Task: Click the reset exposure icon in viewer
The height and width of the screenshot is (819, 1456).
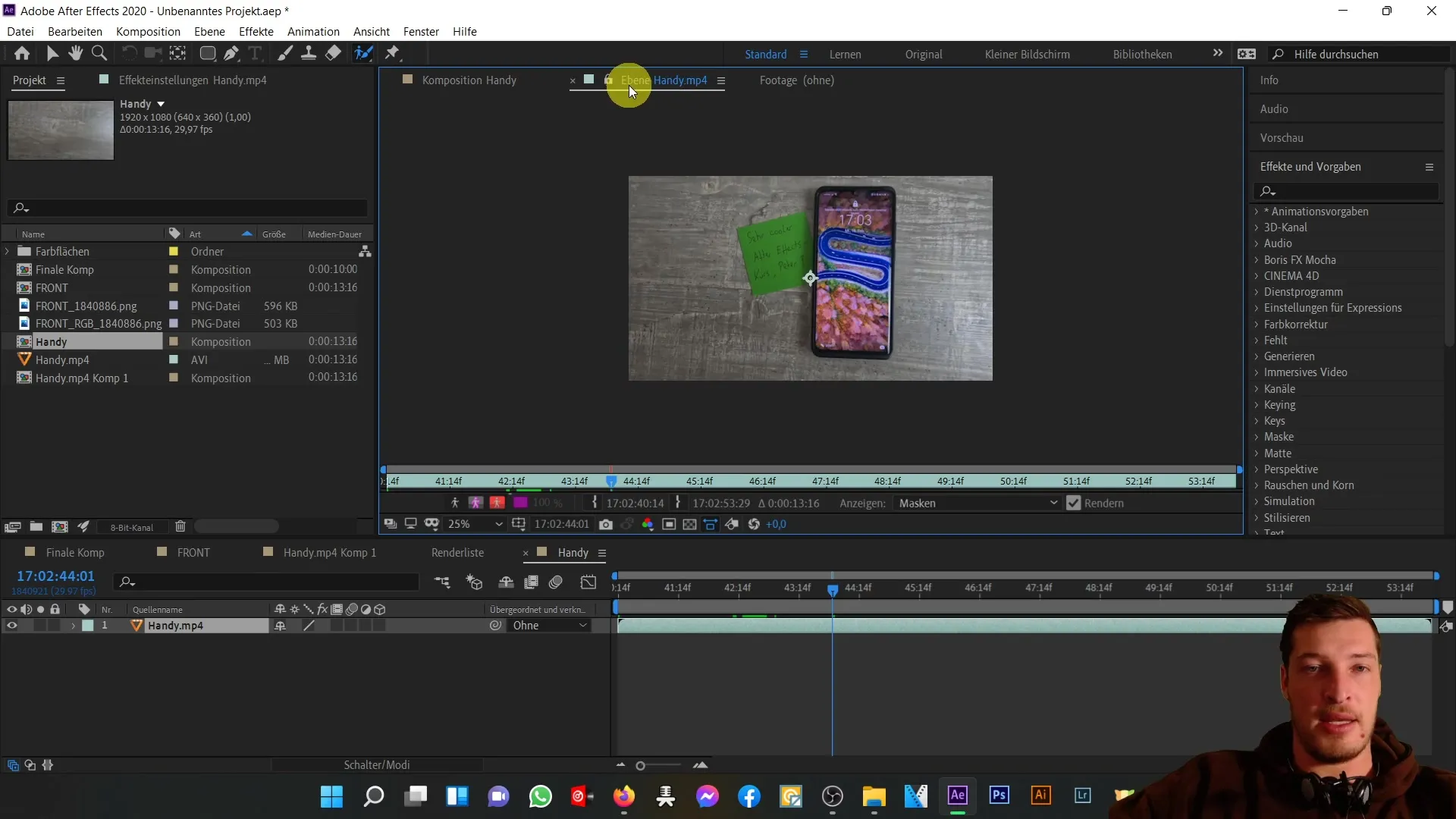Action: (x=754, y=524)
